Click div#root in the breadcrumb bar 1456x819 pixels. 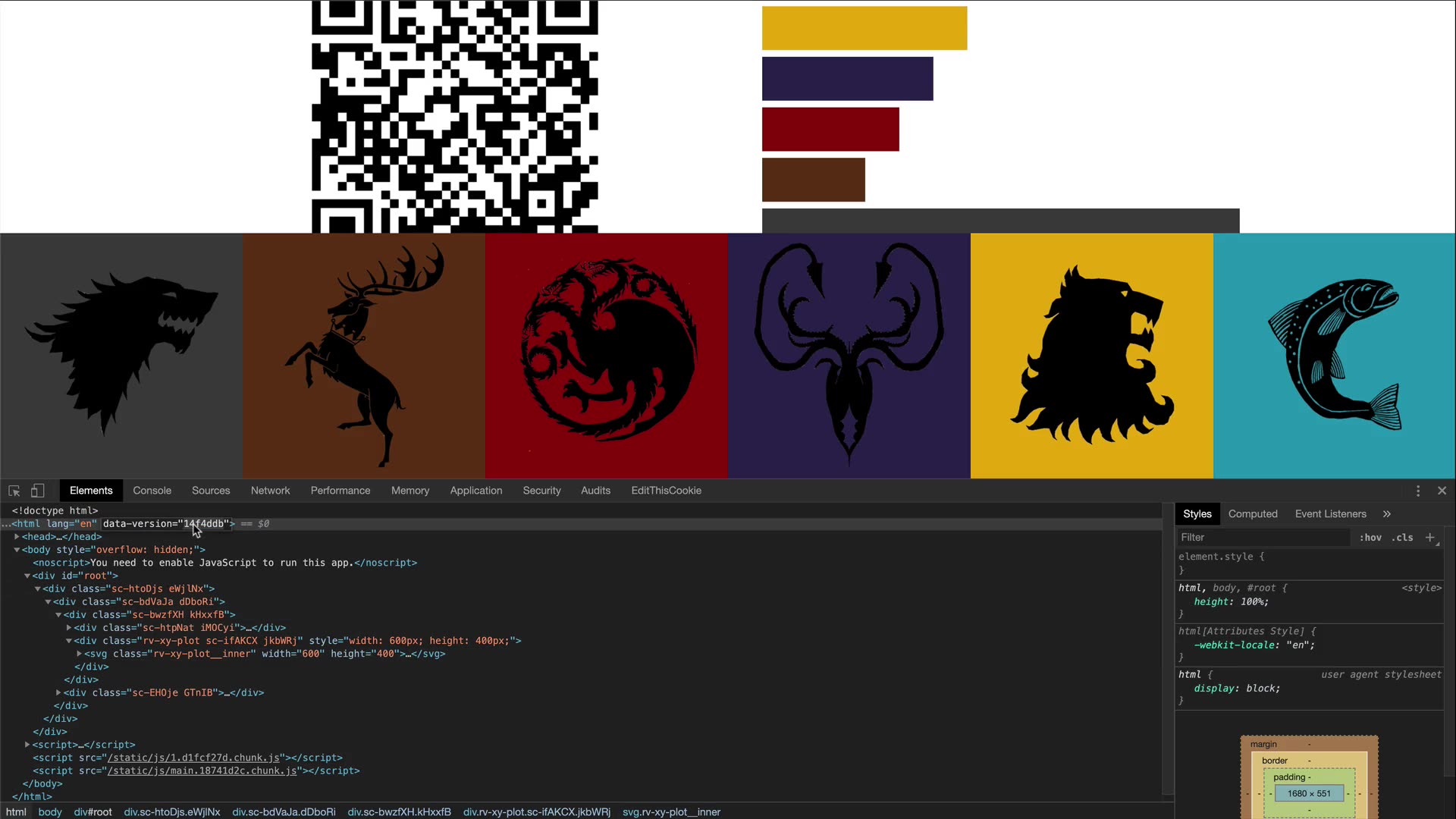point(93,811)
